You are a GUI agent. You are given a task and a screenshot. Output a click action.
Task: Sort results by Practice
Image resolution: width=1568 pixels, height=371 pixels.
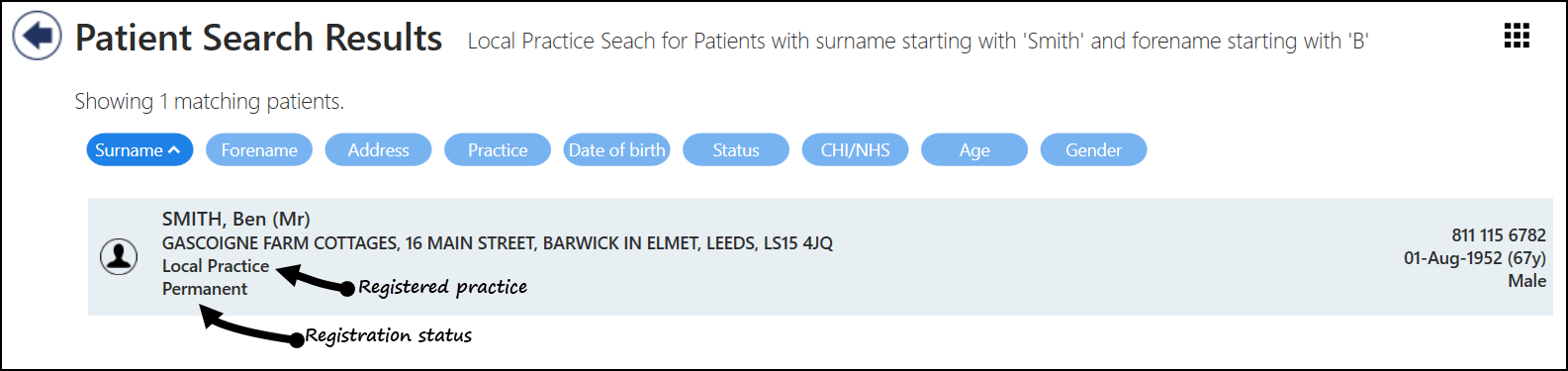(x=498, y=150)
